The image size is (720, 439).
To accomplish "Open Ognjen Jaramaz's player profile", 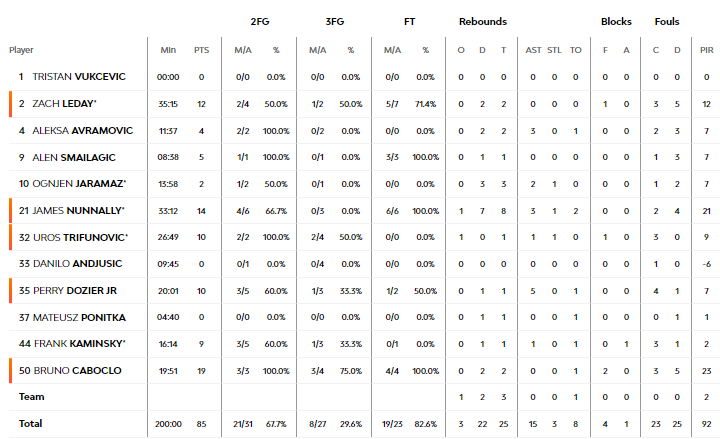I will 79,184.
